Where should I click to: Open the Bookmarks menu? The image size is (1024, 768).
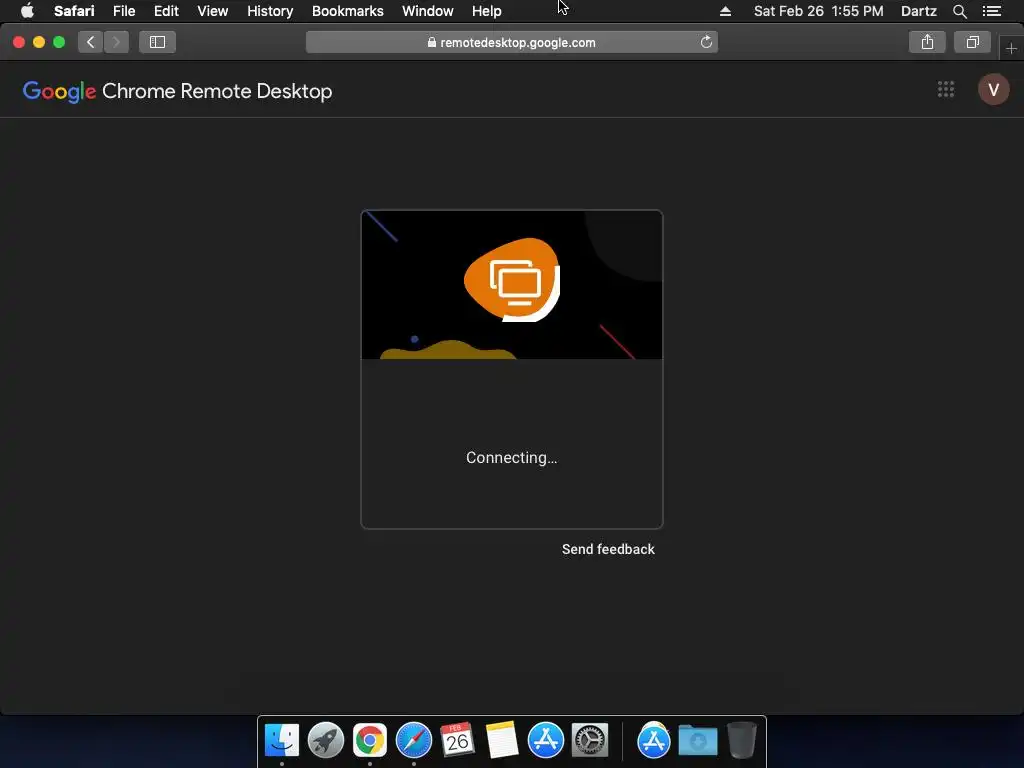coord(347,11)
